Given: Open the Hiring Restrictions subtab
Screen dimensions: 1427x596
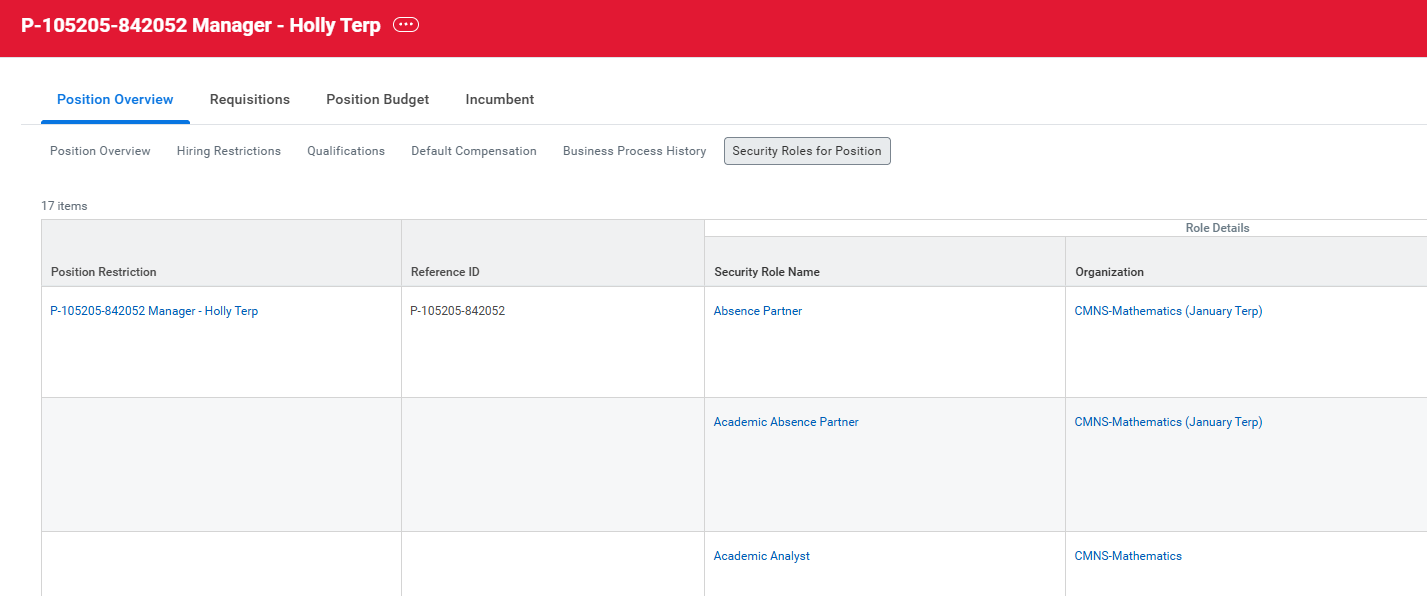Looking at the screenshot, I should pos(228,151).
